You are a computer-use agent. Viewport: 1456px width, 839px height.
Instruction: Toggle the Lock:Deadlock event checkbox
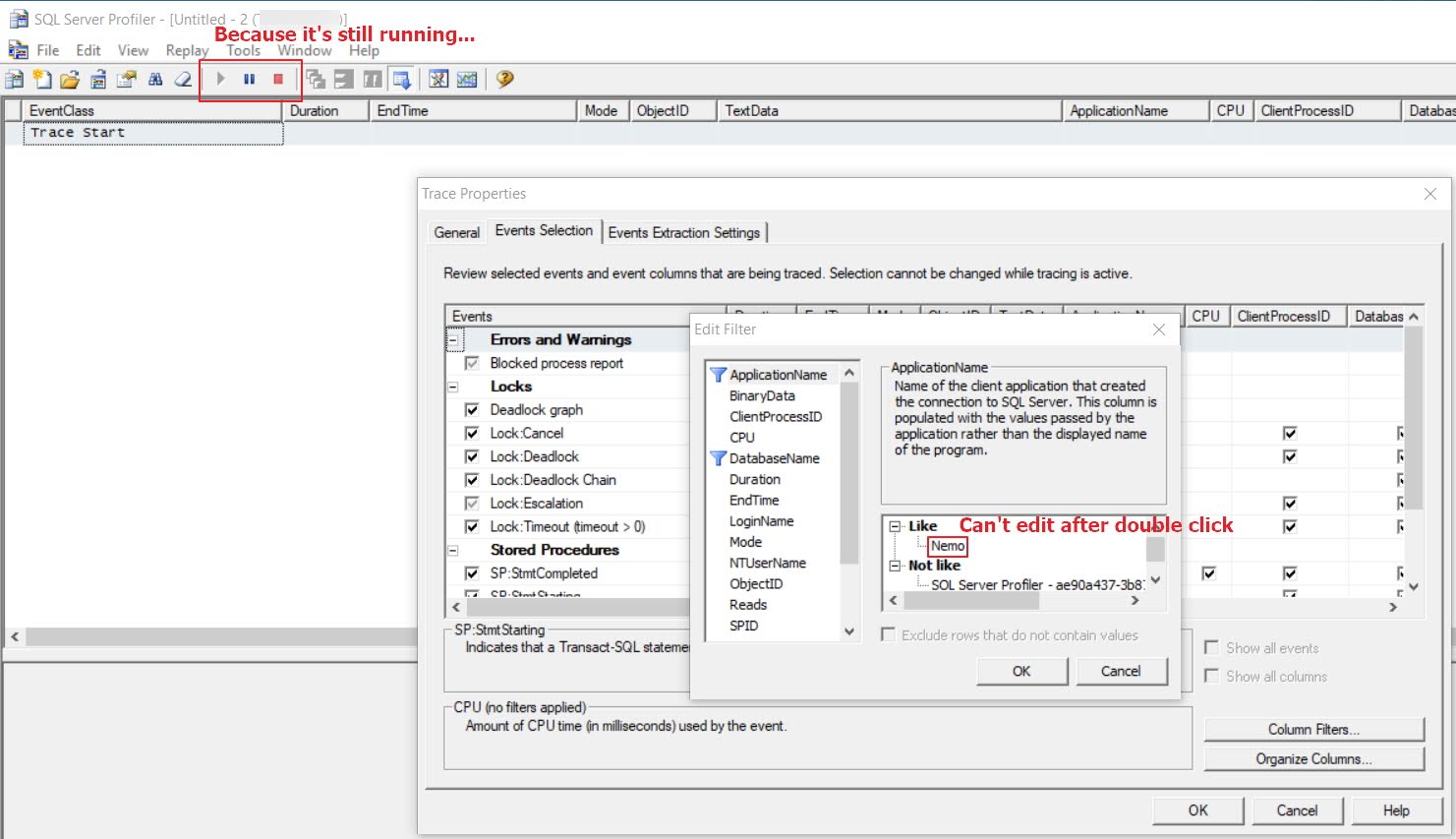[x=472, y=457]
